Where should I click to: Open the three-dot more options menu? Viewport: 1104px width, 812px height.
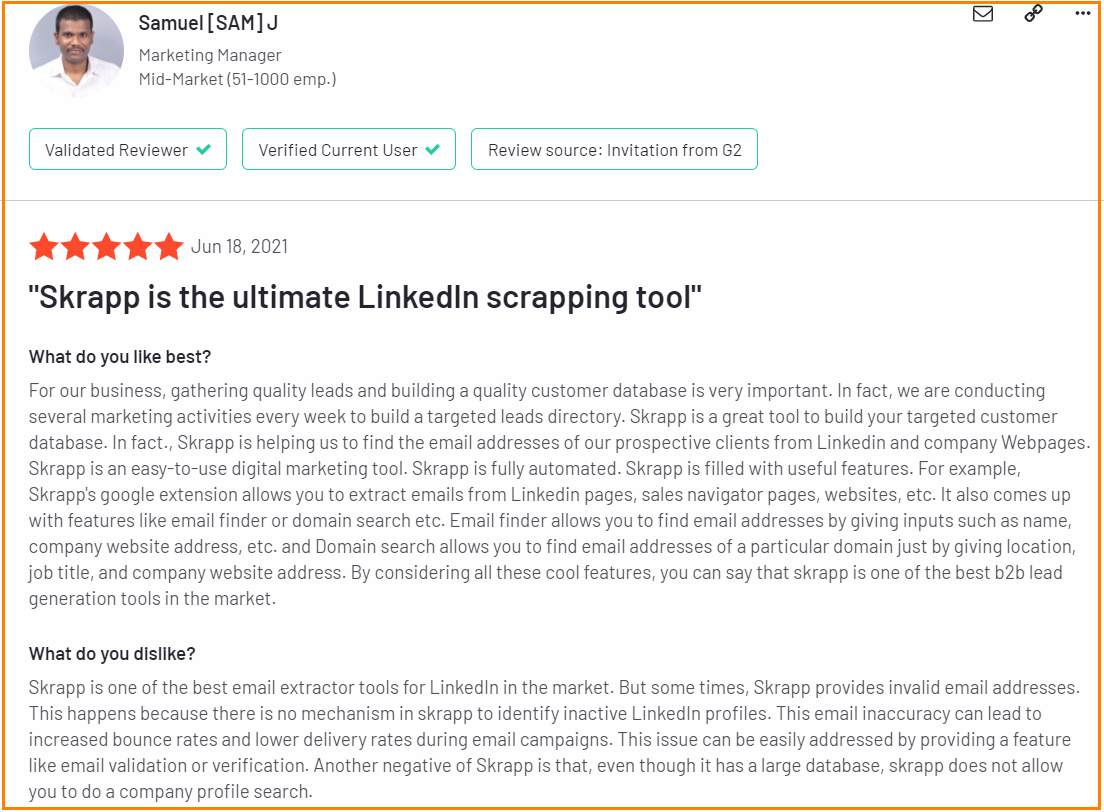[1083, 13]
